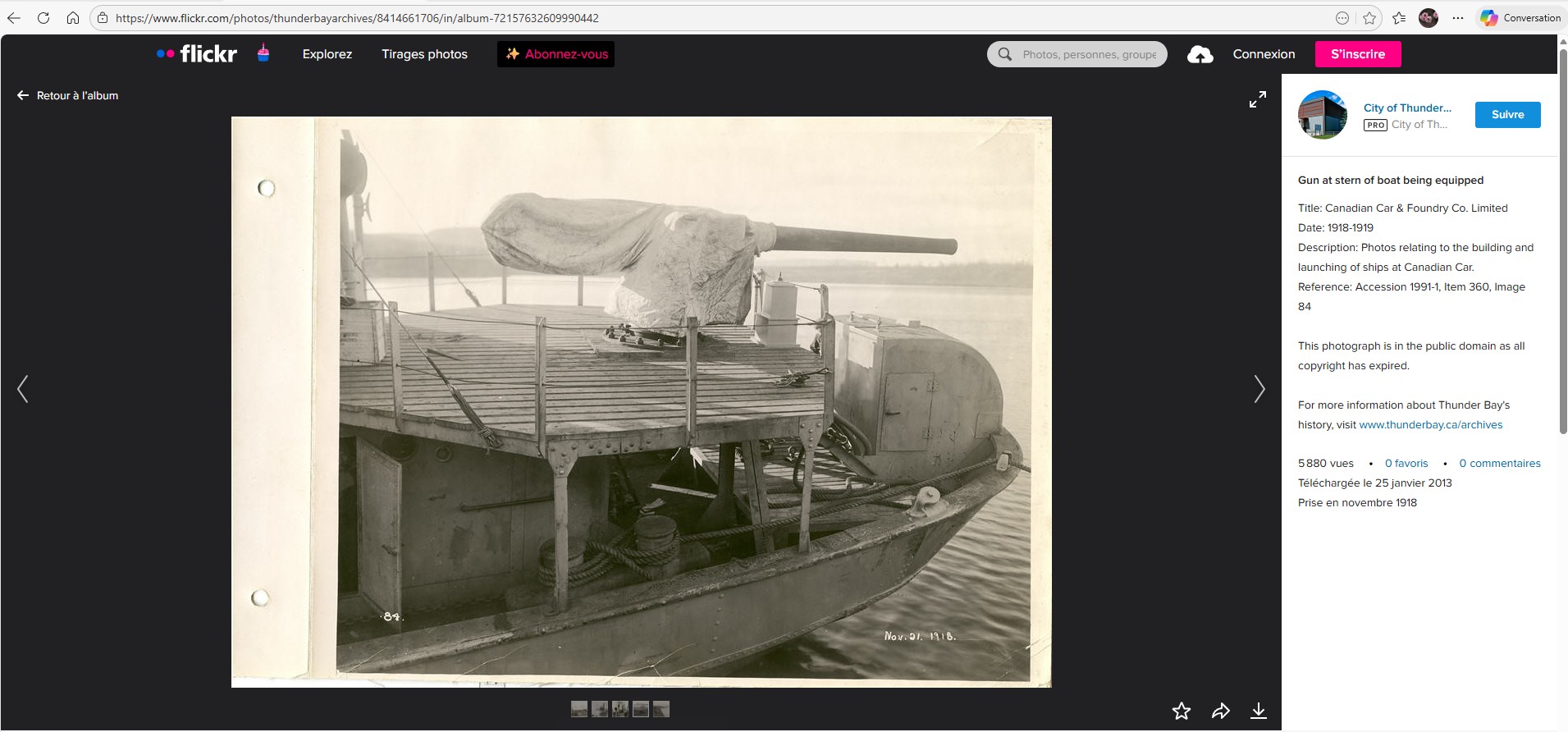Viewport: 1568px width, 732px height.
Task: Click the upload cloud icon
Action: (x=1200, y=54)
